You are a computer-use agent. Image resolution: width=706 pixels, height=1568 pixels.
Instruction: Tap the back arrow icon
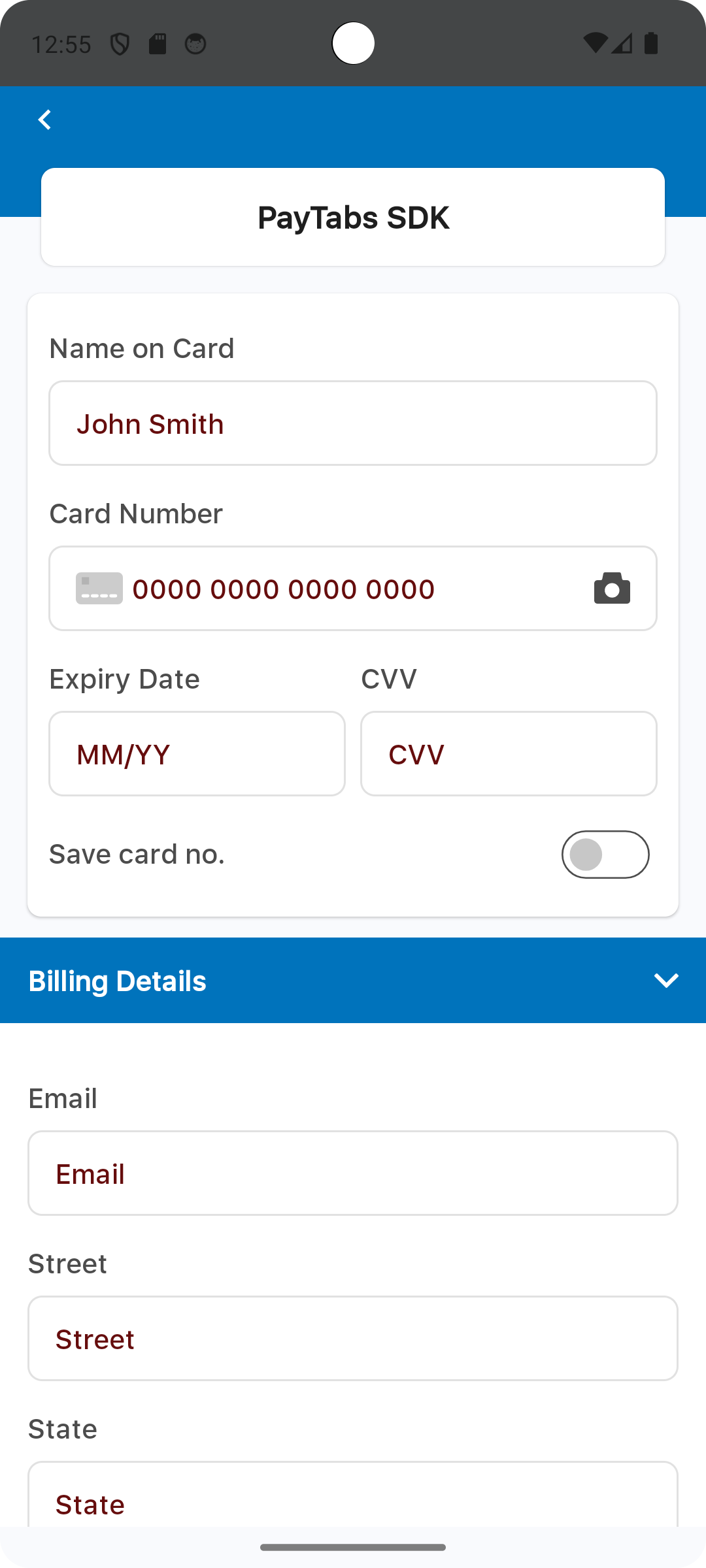(x=44, y=120)
